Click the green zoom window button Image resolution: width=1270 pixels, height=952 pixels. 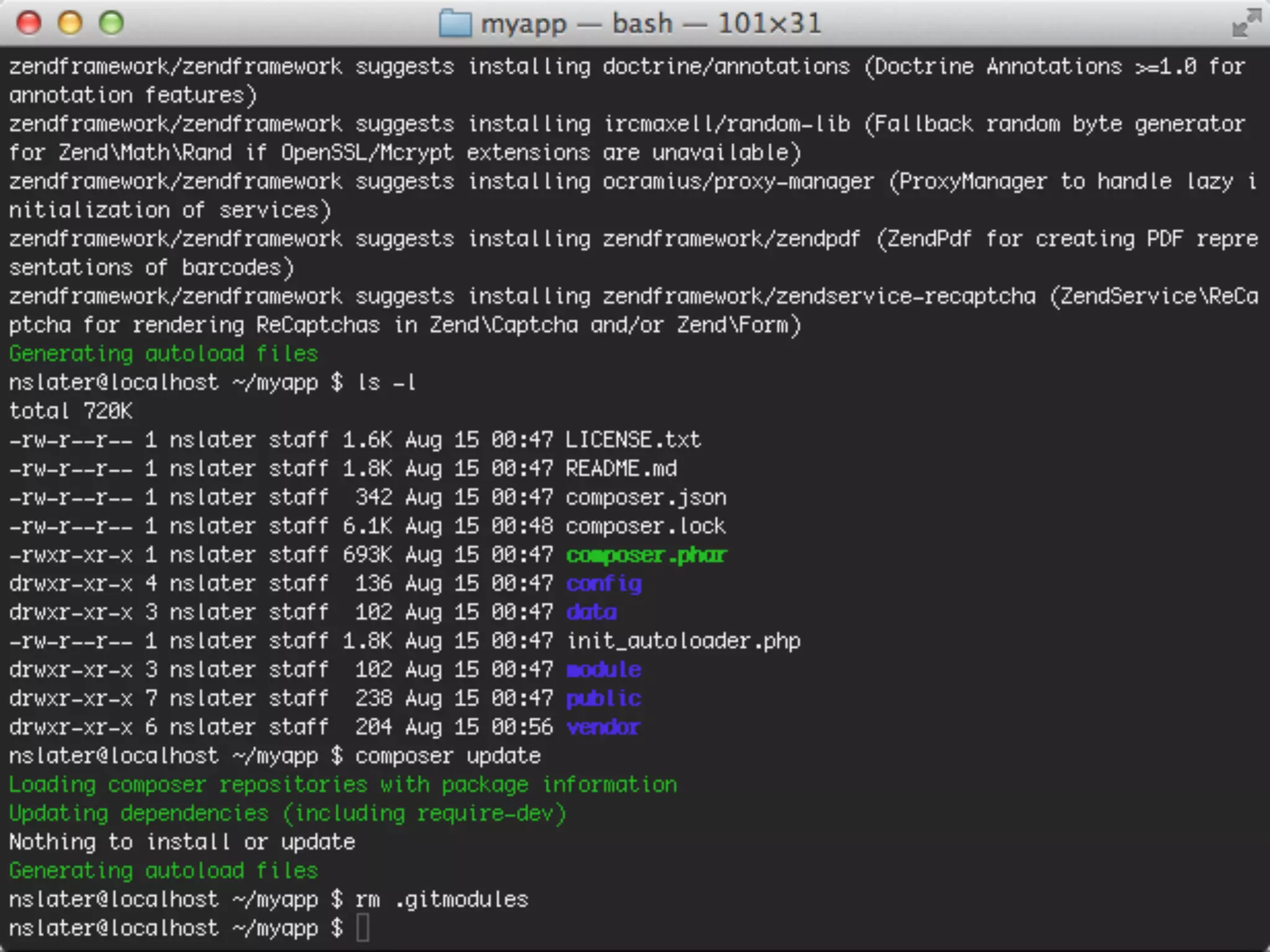pyautogui.click(x=112, y=24)
